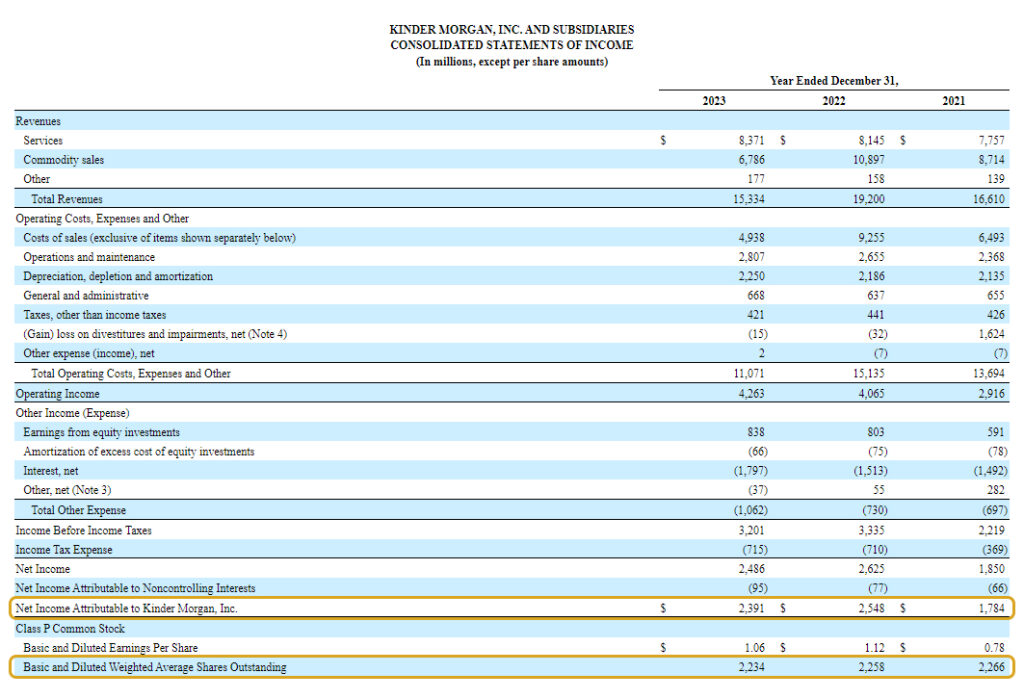Select 2022 Kinder Morgan net income 2,548

click(x=871, y=609)
